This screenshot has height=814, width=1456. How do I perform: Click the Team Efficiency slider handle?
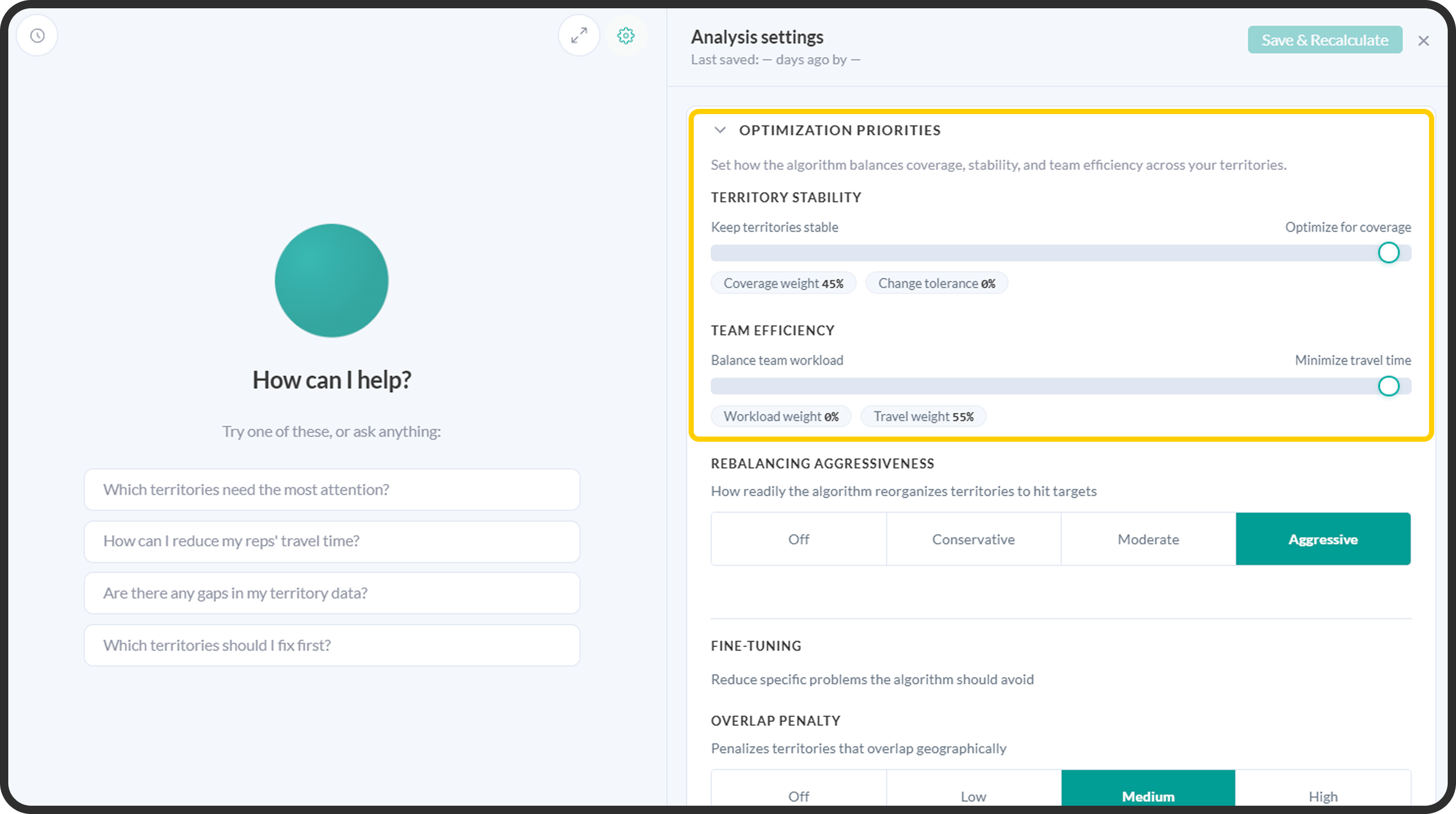coord(1388,386)
